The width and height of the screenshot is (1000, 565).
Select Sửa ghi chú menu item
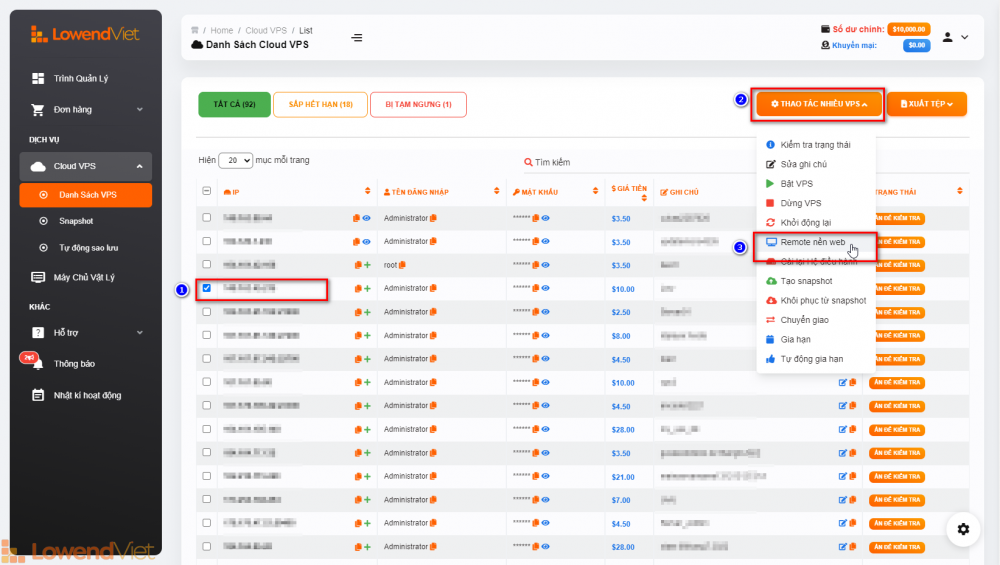coord(816,165)
